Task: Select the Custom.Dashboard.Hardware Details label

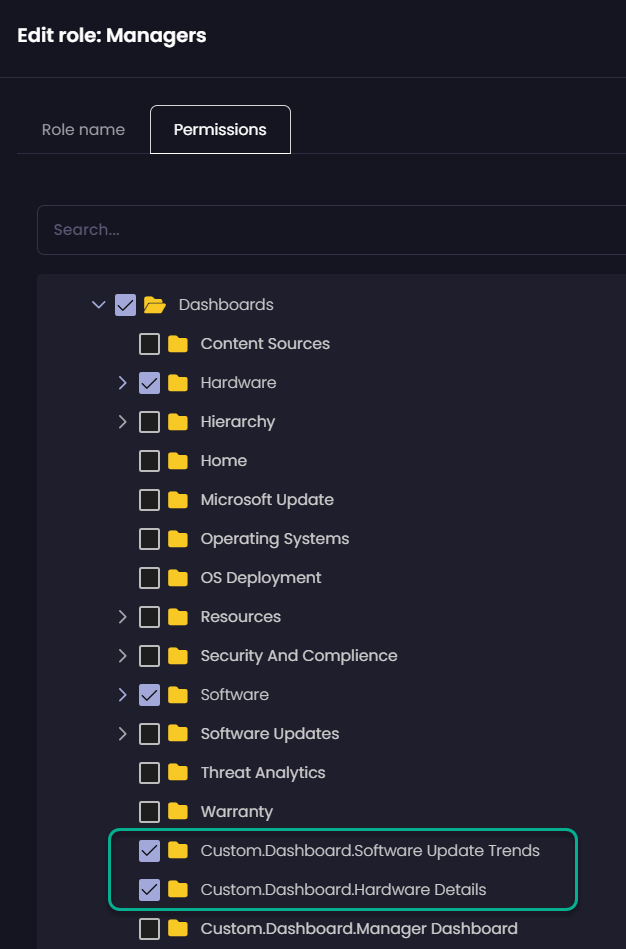Action: tap(343, 890)
